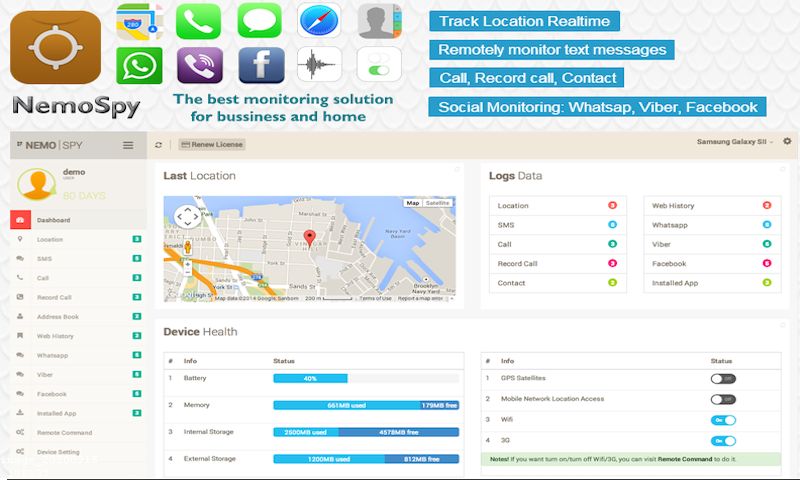800x480 pixels.
Task: Click the red location marker on map
Action: pos(309,238)
